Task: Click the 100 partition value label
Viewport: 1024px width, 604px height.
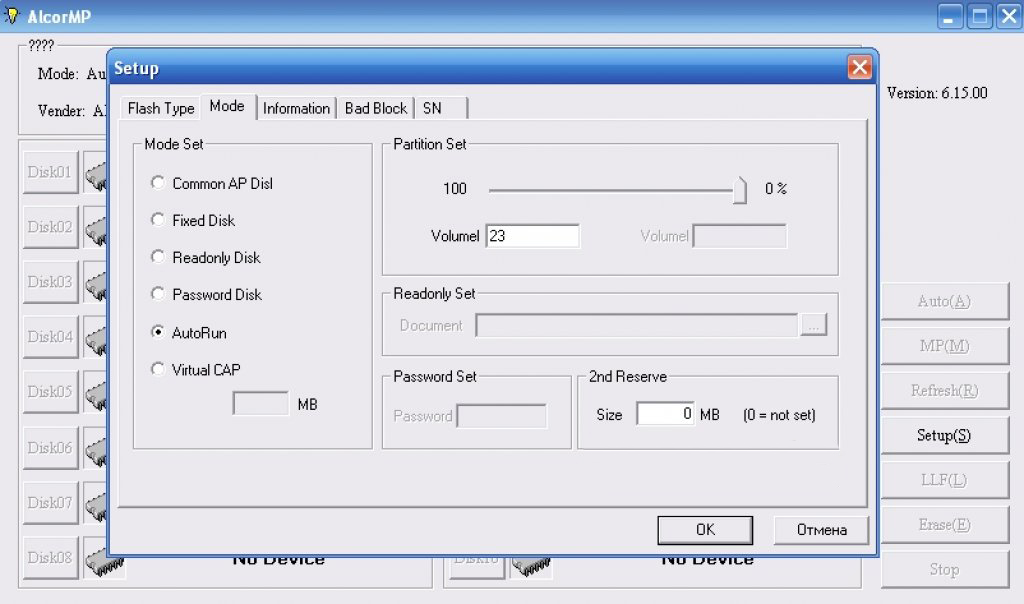Action: click(x=455, y=189)
